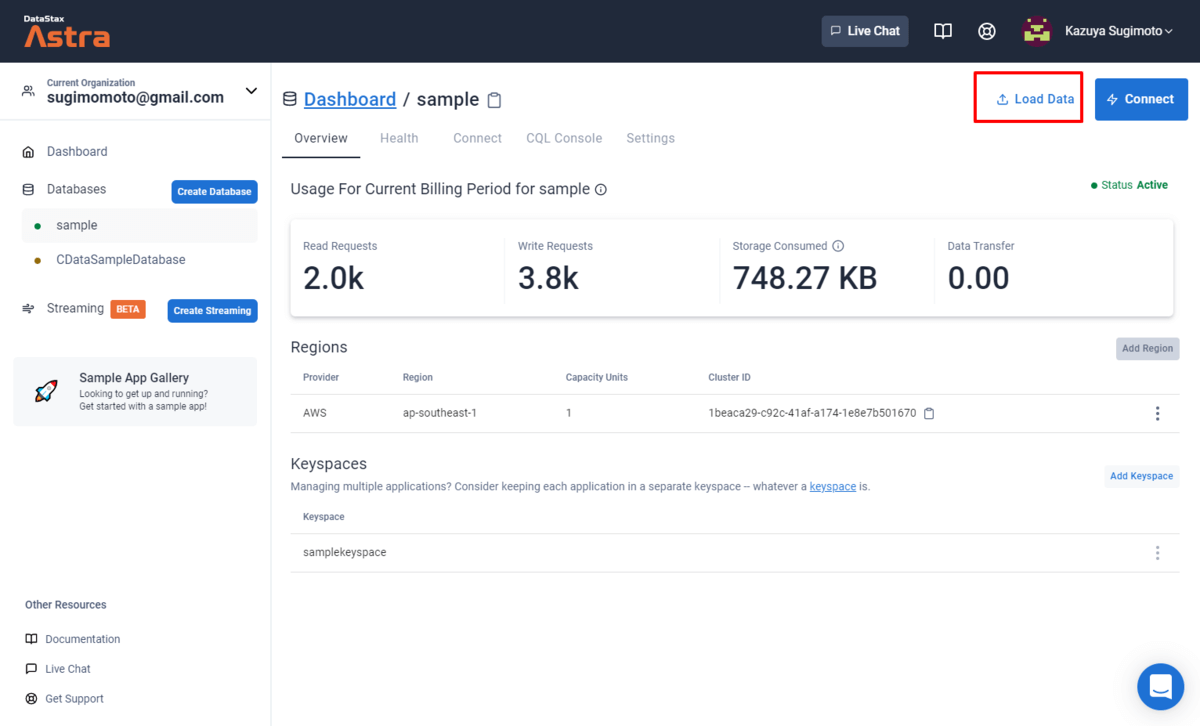The width and height of the screenshot is (1200, 726).
Task: Open the CQL Console tab
Action: point(564,138)
